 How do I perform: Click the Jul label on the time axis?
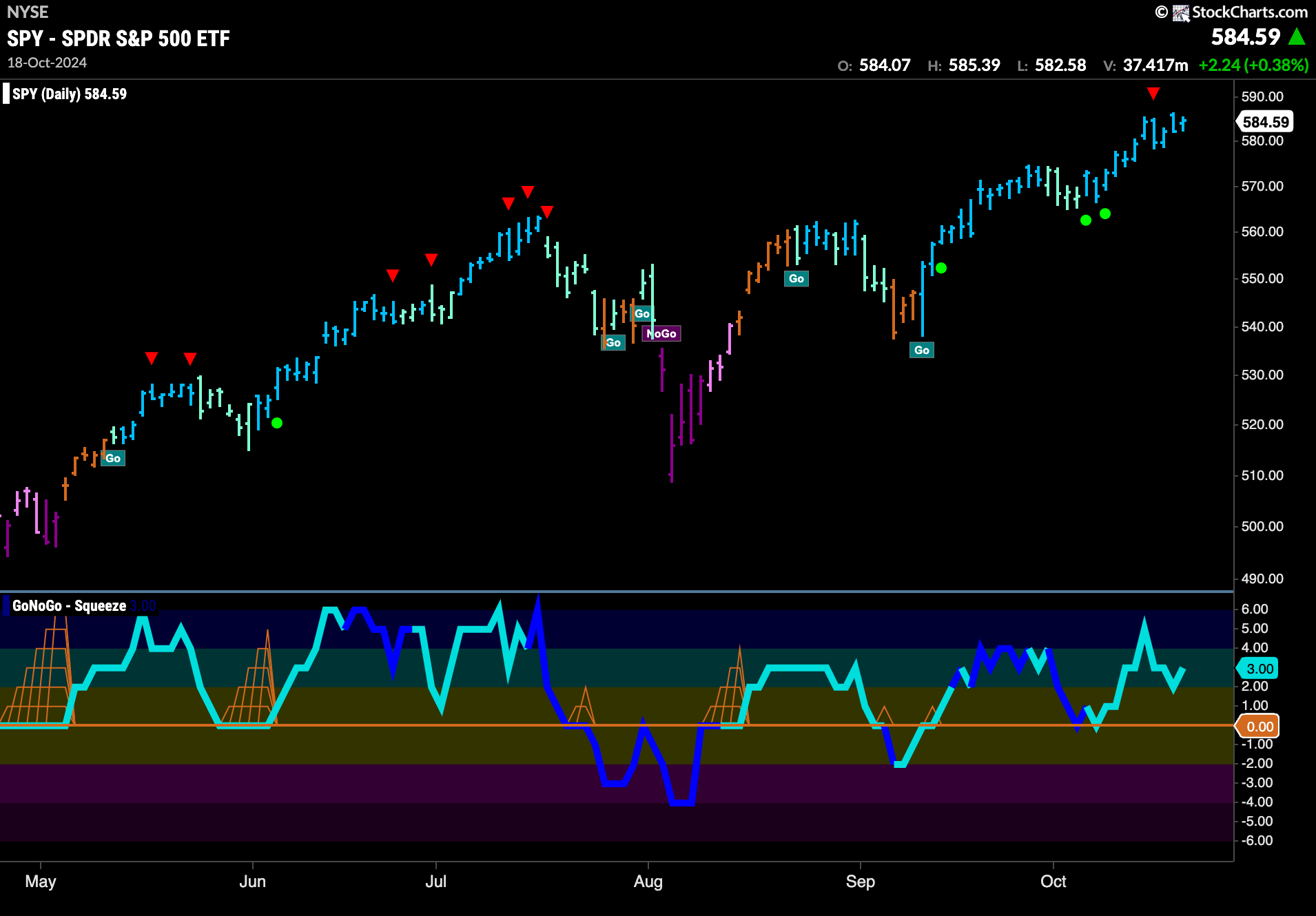436,882
